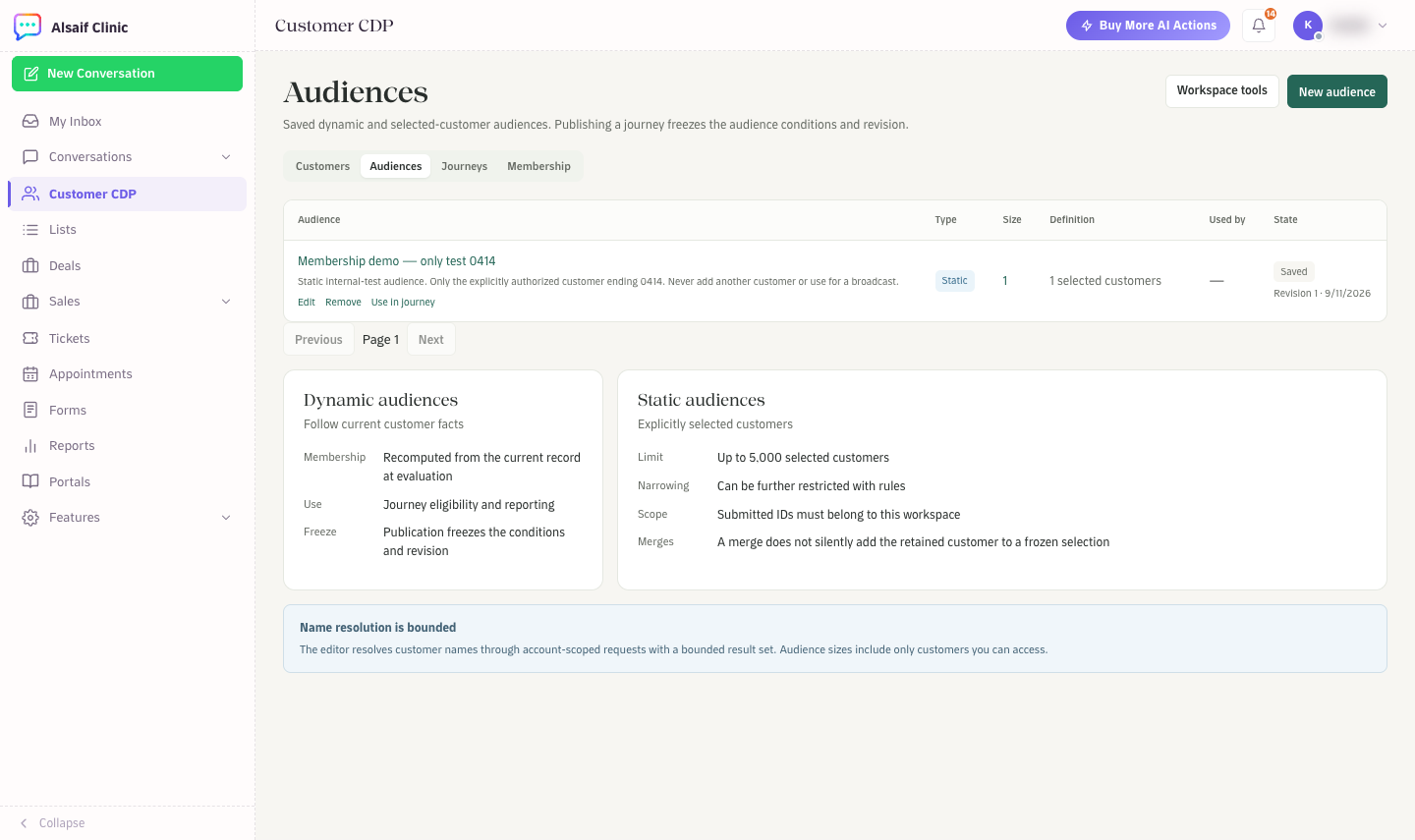Image resolution: width=1415 pixels, height=840 pixels.
Task: Open Membership demo — only test 0414 audience
Action: [x=397, y=261]
